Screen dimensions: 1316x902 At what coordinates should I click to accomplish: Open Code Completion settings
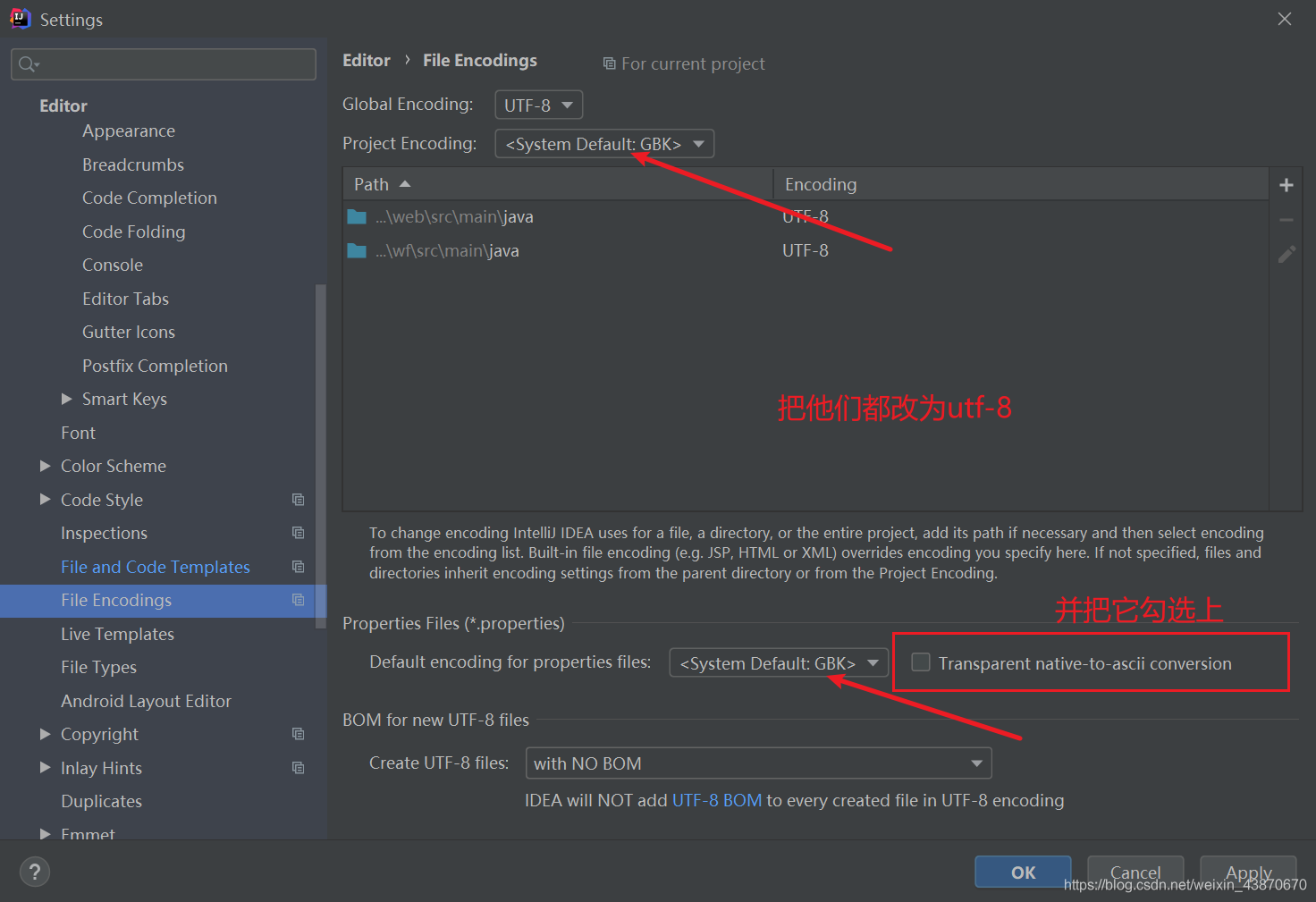pos(149,198)
